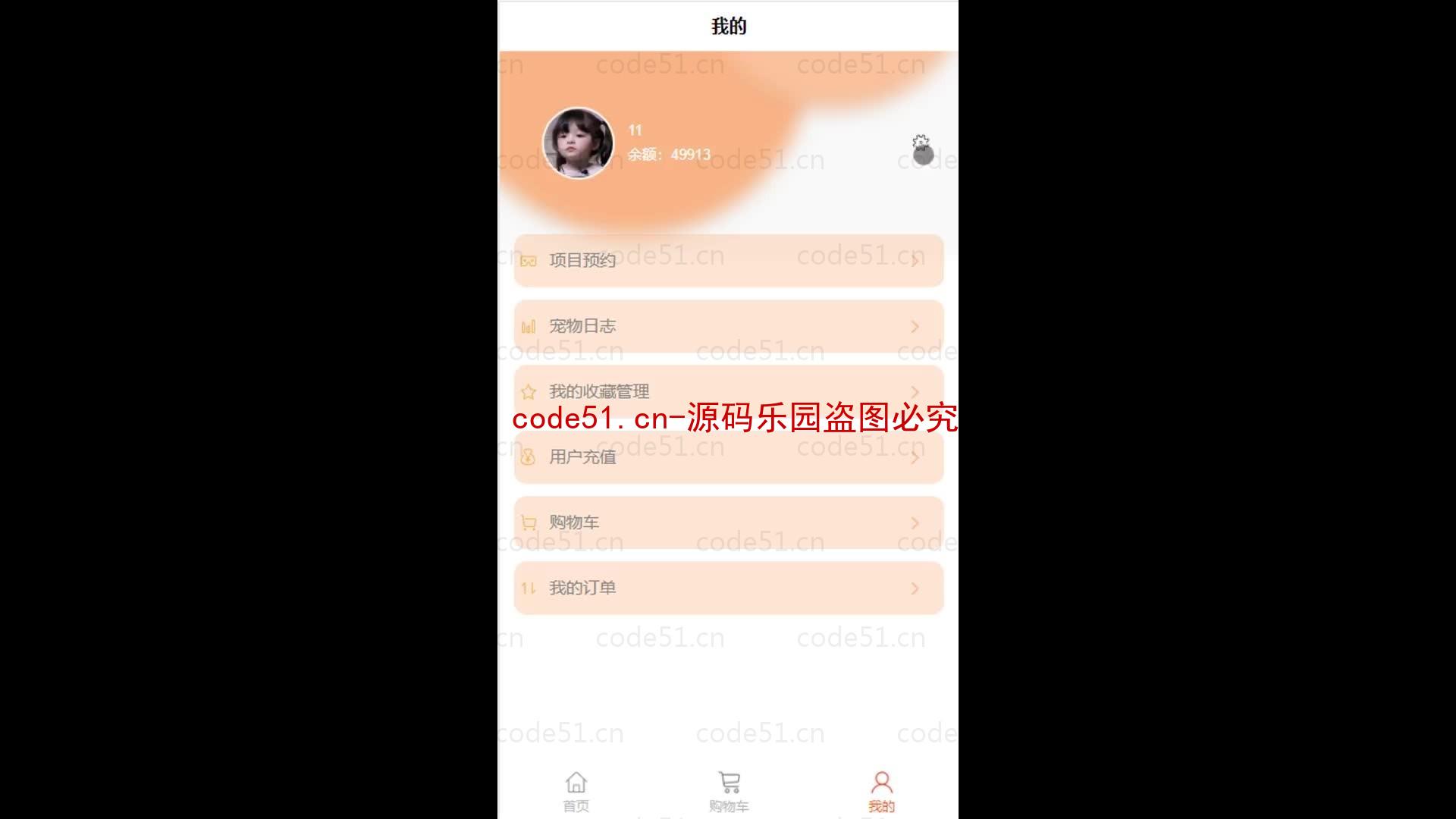Open 用户充值 (User Recharge) section
This screenshot has height=819, width=1456.
pos(728,456)
